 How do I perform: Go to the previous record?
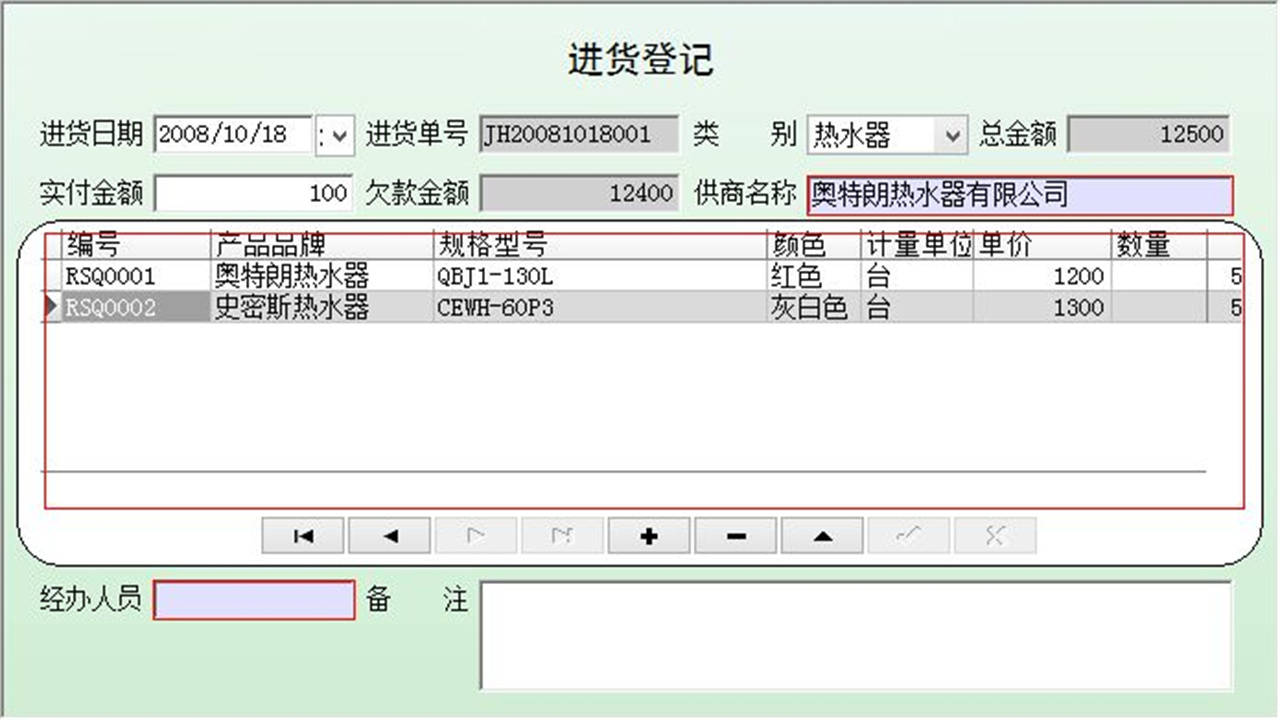389,535
